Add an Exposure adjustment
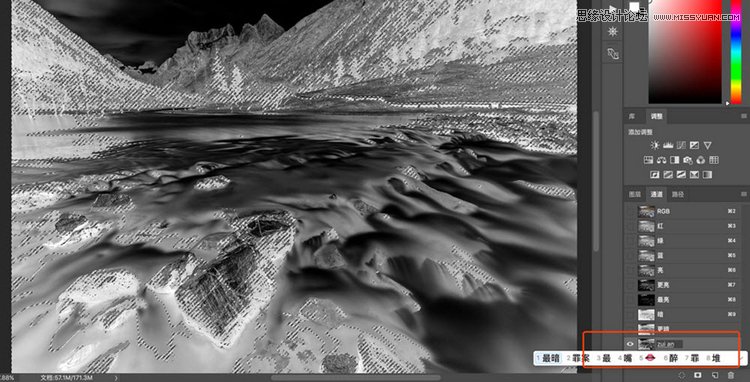Image resolution: width=750 pixels, height=382 pixels. pos(695,145)
